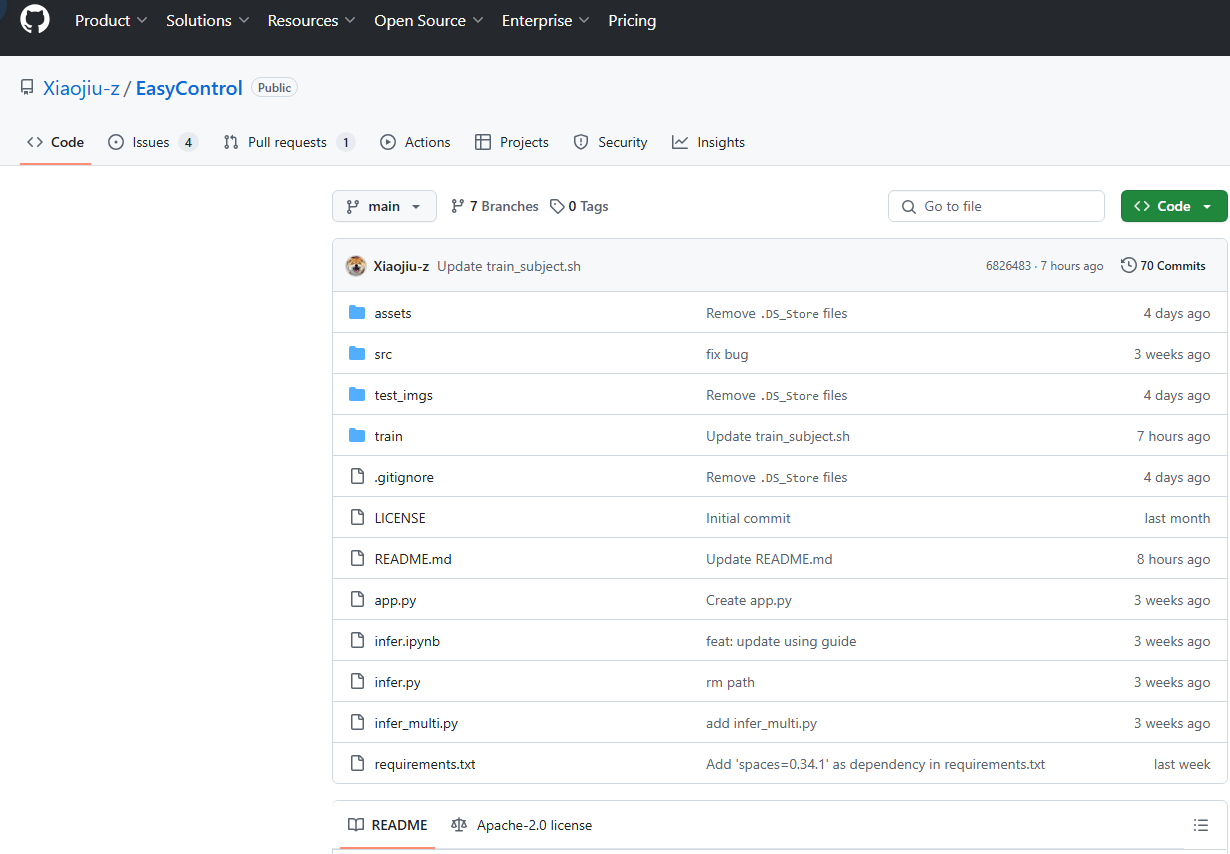Click the src folder icon
1230x854 pixels.
point(357,354)
